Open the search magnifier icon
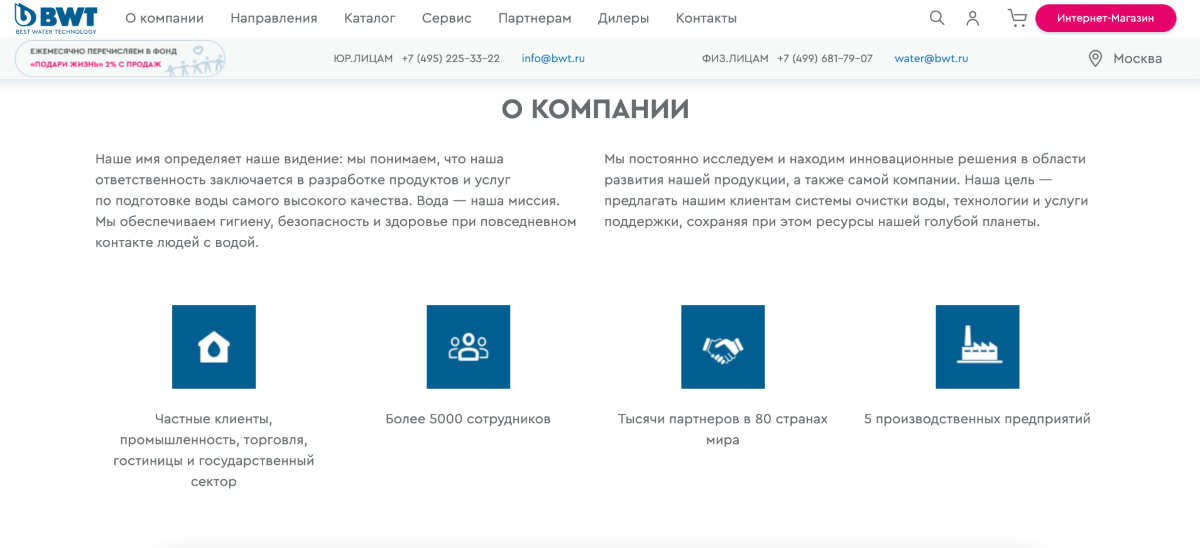 point(937,18)
